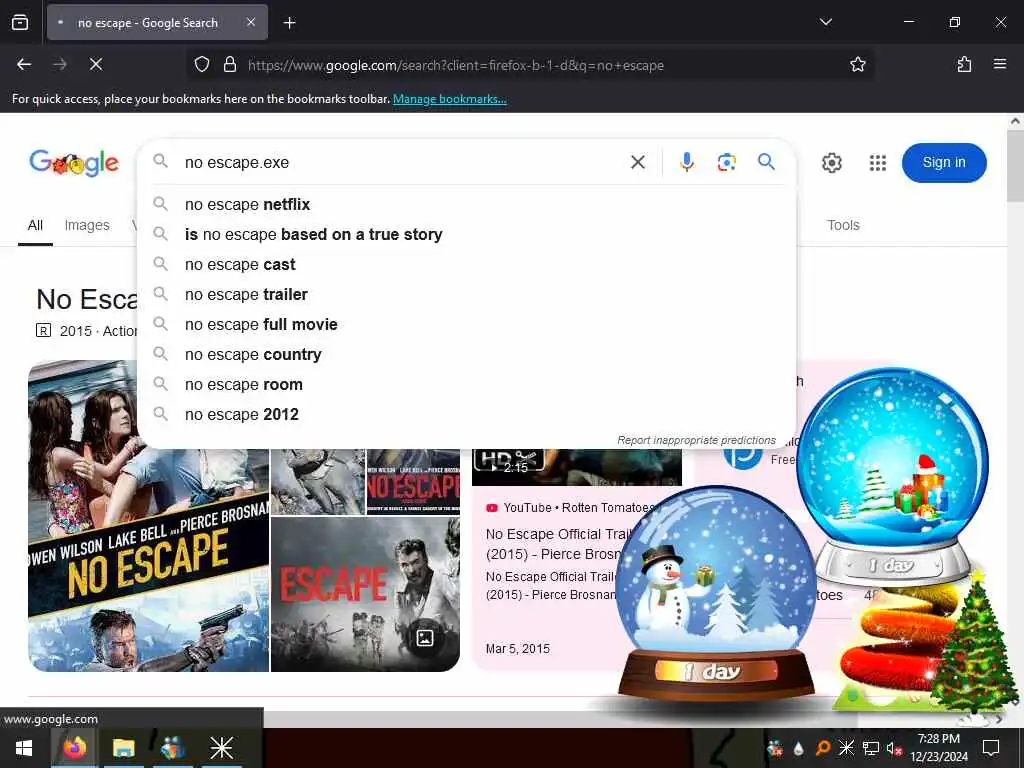Choose the 'no escape cast' suggestion
The width and height of the screenshot is (1024, 768).
tap(466, 264)
